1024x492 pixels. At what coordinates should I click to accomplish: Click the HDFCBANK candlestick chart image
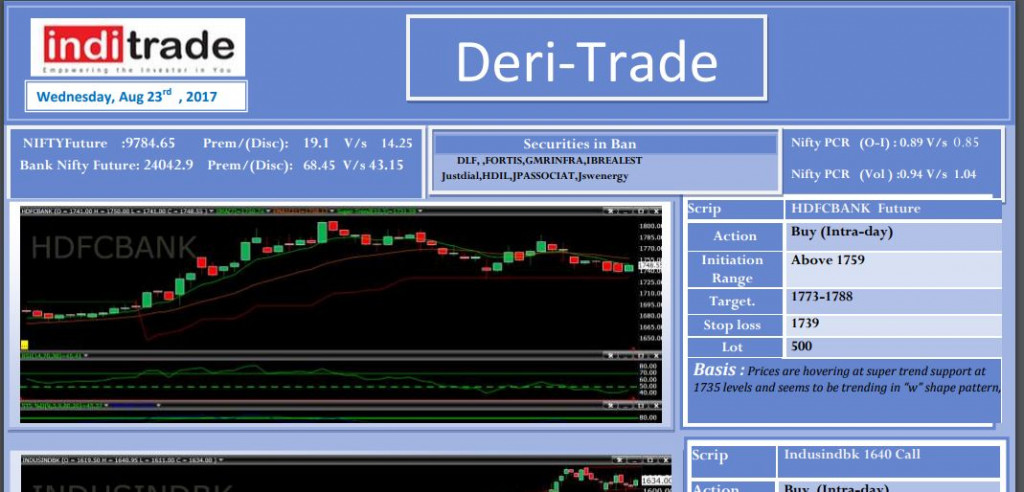pos(341,314)
